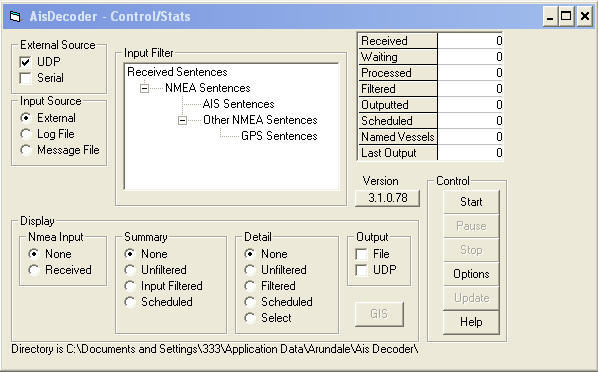Select External input source

click(x=26, y=118)
